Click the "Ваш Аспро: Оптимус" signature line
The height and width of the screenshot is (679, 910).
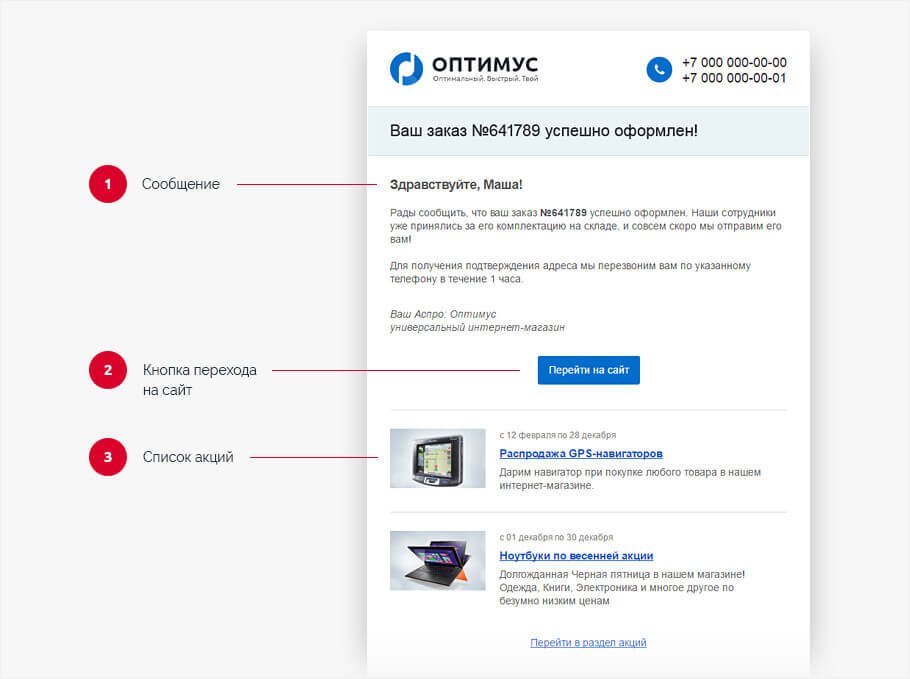pyautogui.click(x=442, y=314)
